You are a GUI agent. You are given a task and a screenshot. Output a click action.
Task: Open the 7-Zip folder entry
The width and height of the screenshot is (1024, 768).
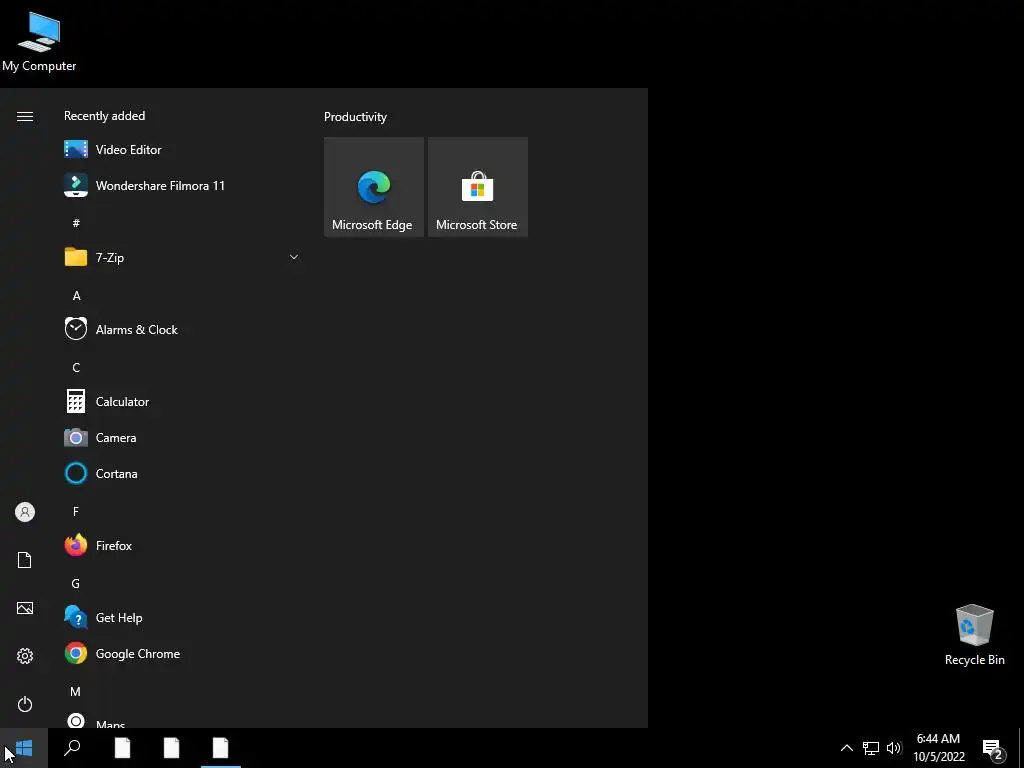[x=181, y=257]
